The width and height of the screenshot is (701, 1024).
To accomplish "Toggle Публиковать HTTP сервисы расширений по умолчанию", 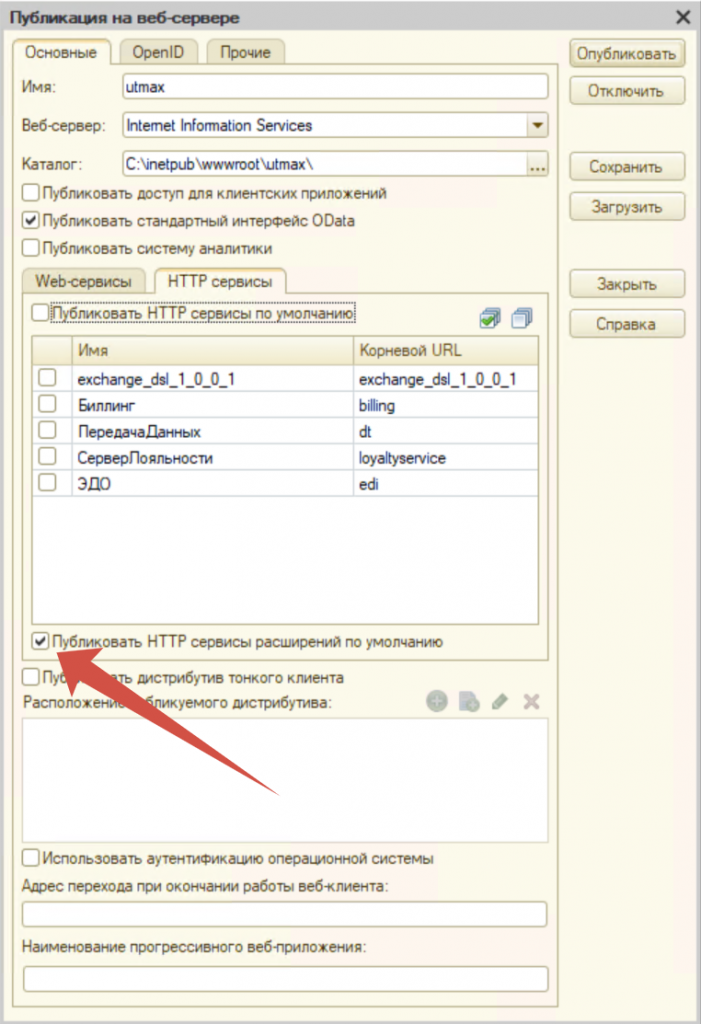I will tap(40, 641).
